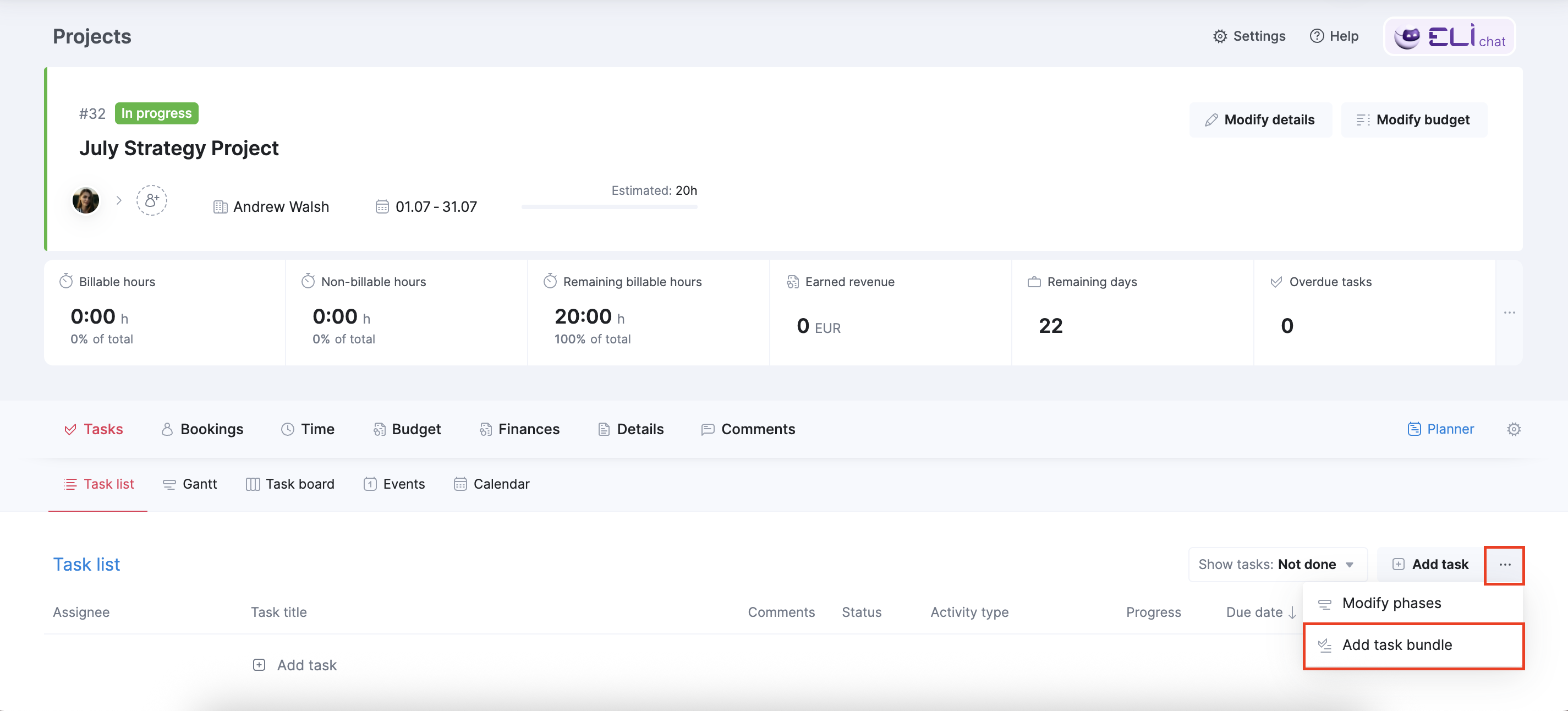Click the building icon beside Andrew Walsh
Screen dimensions: 1568x711
(220, 207)
